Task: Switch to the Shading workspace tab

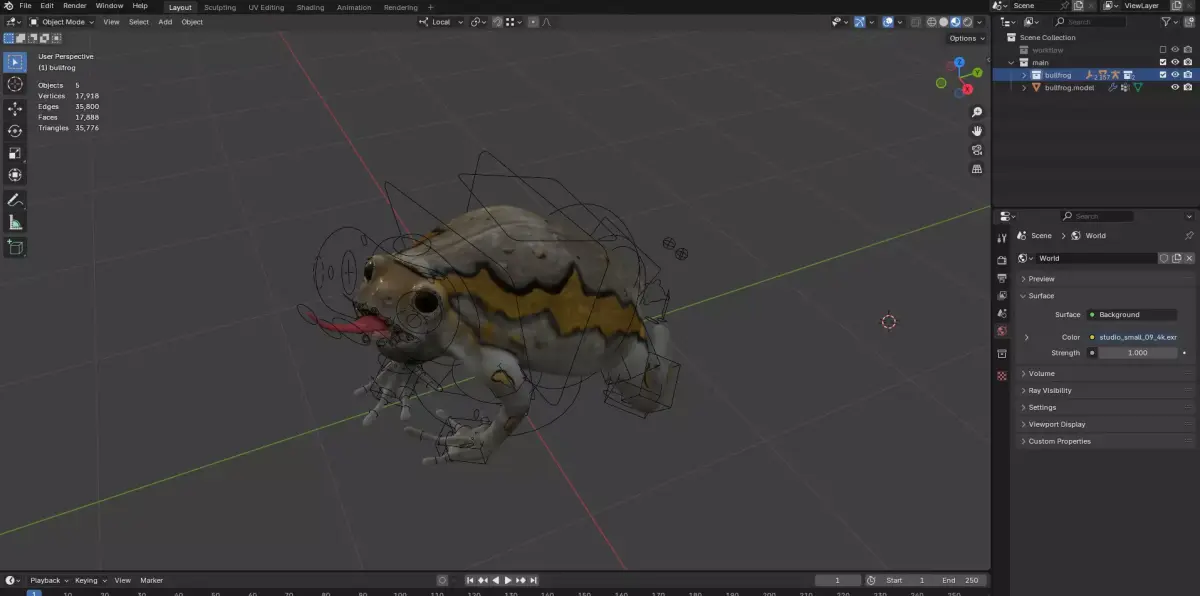Action: coord(310,7)
